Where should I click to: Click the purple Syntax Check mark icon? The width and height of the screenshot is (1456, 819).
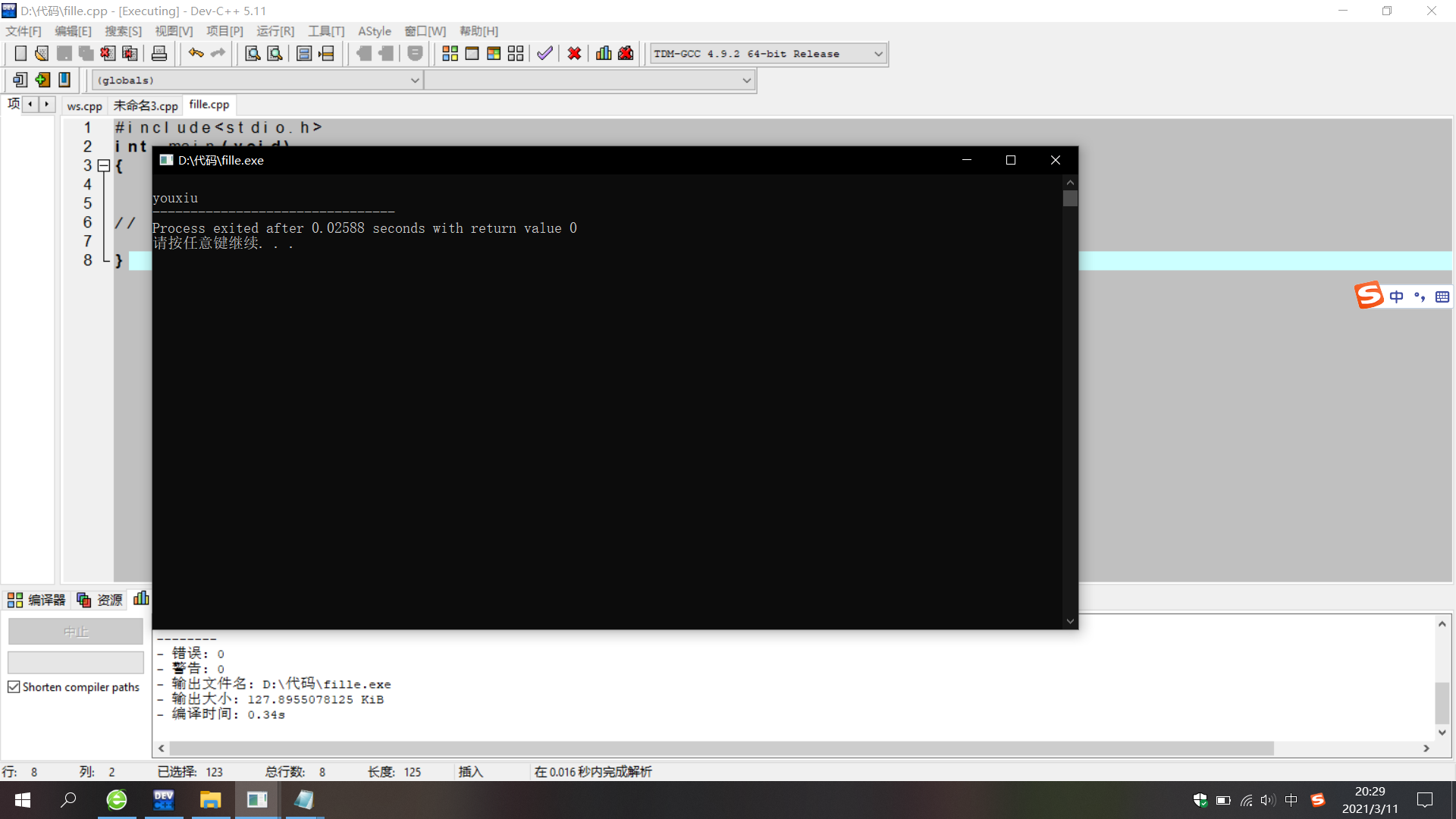click(x=544, y=53)
